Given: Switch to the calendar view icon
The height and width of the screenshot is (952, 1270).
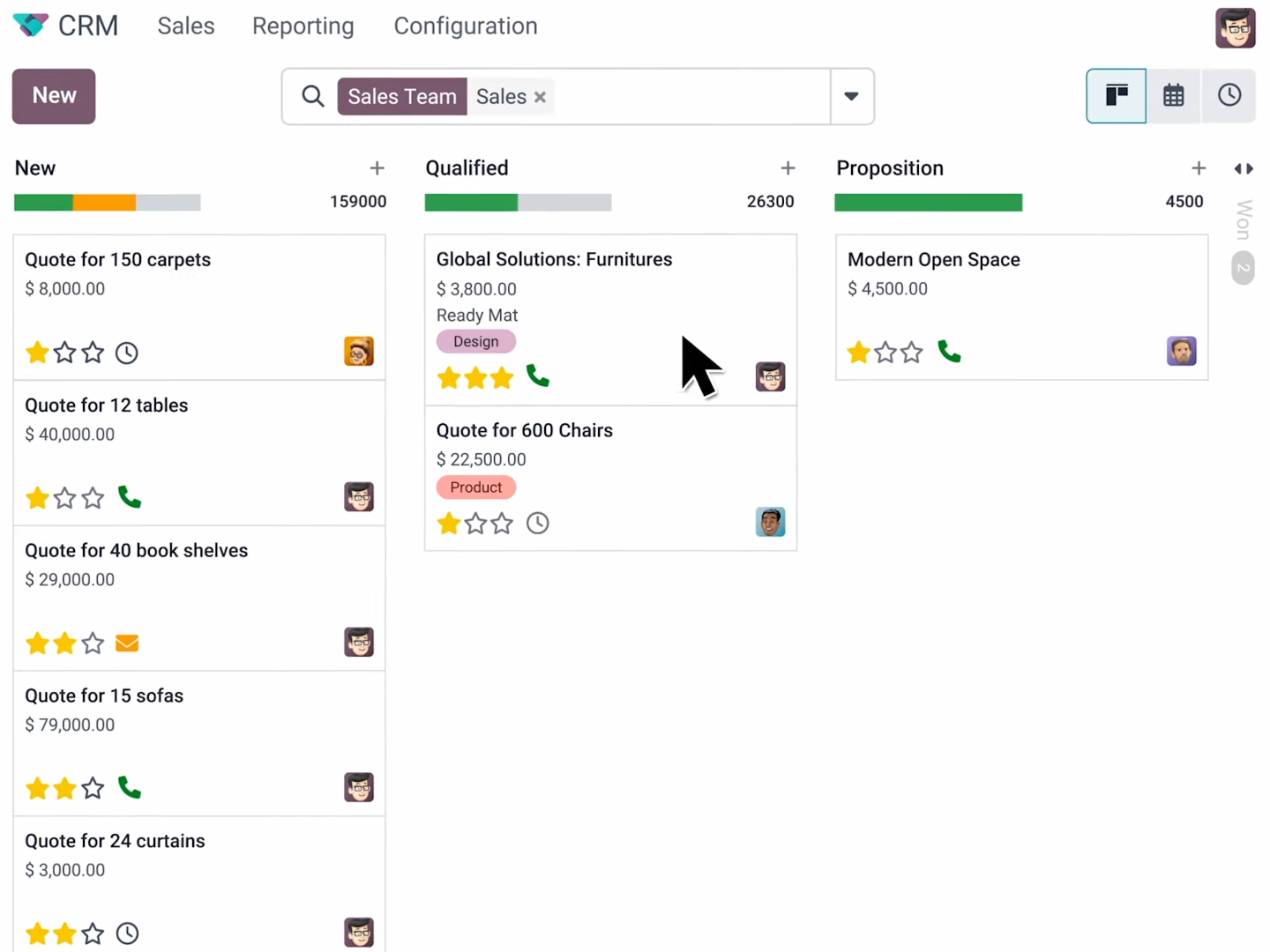Looking at the screenshot, I should [1173, 95].
